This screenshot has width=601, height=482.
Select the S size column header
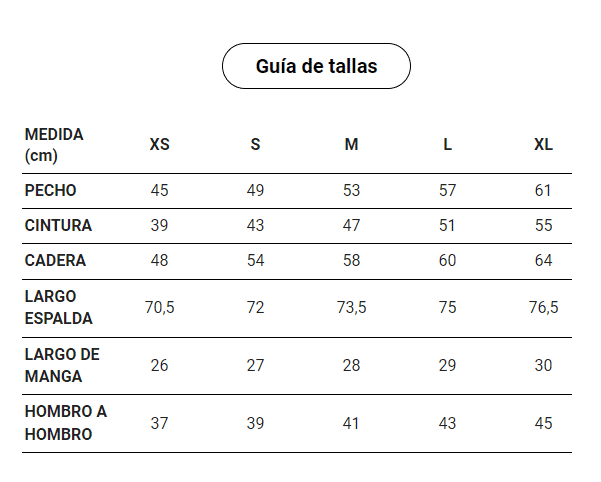coord(255,145)
